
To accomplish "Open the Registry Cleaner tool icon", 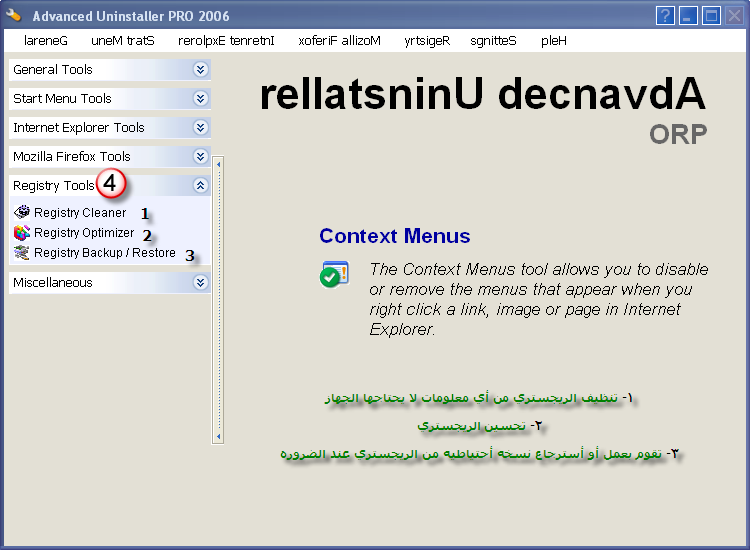I will (x=22, y=212).
